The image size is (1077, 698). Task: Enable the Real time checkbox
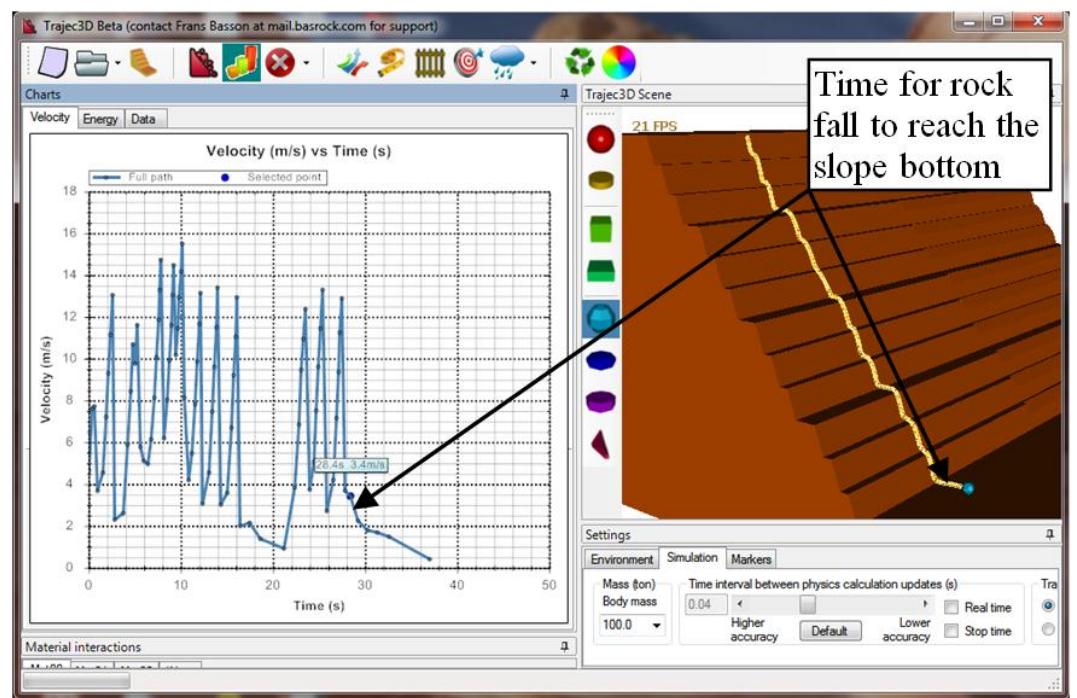(951, 607)
